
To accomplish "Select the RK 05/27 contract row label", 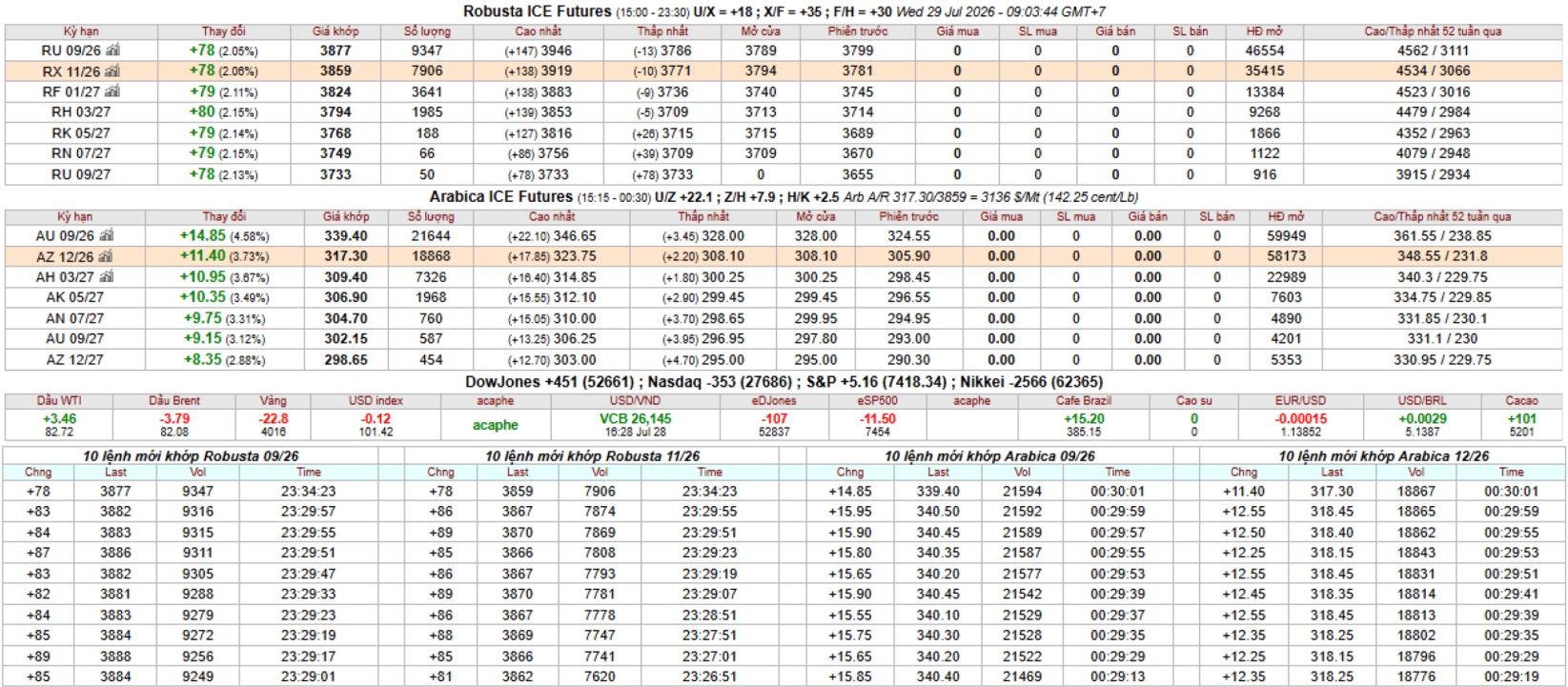I will click(81, 133).
